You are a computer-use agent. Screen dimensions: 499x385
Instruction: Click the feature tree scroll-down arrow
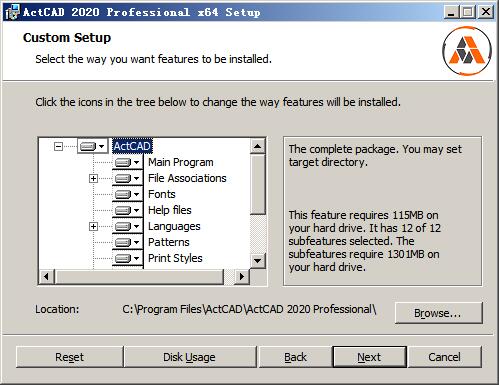[x=258, y=260]
